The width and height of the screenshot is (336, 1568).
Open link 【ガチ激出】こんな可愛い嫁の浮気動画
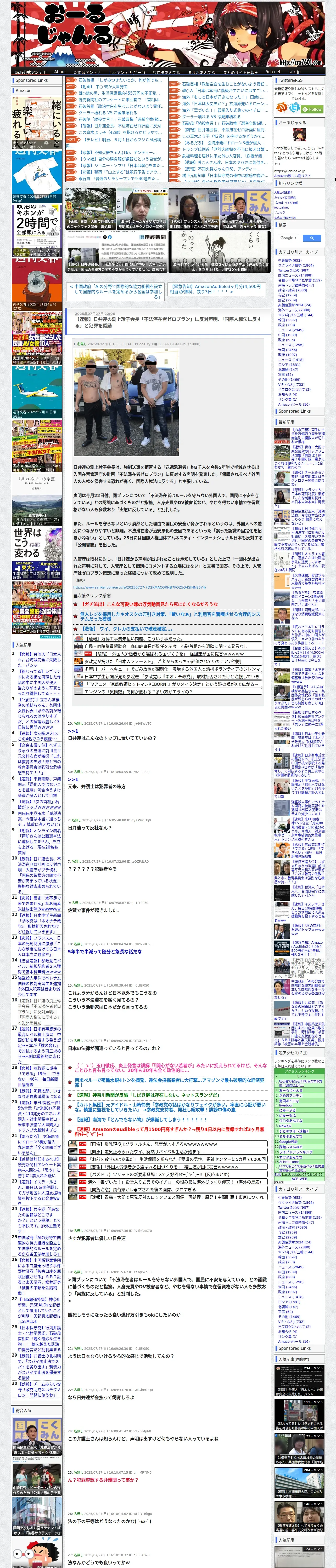tap(149, 604)
